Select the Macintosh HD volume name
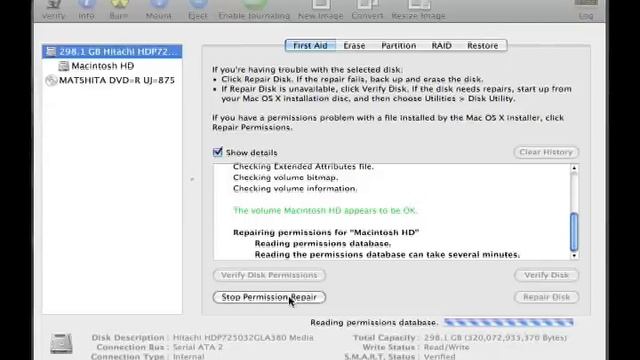Image resolution: width=640 pixels, height=360 pixels. click(x=102, y=66)
